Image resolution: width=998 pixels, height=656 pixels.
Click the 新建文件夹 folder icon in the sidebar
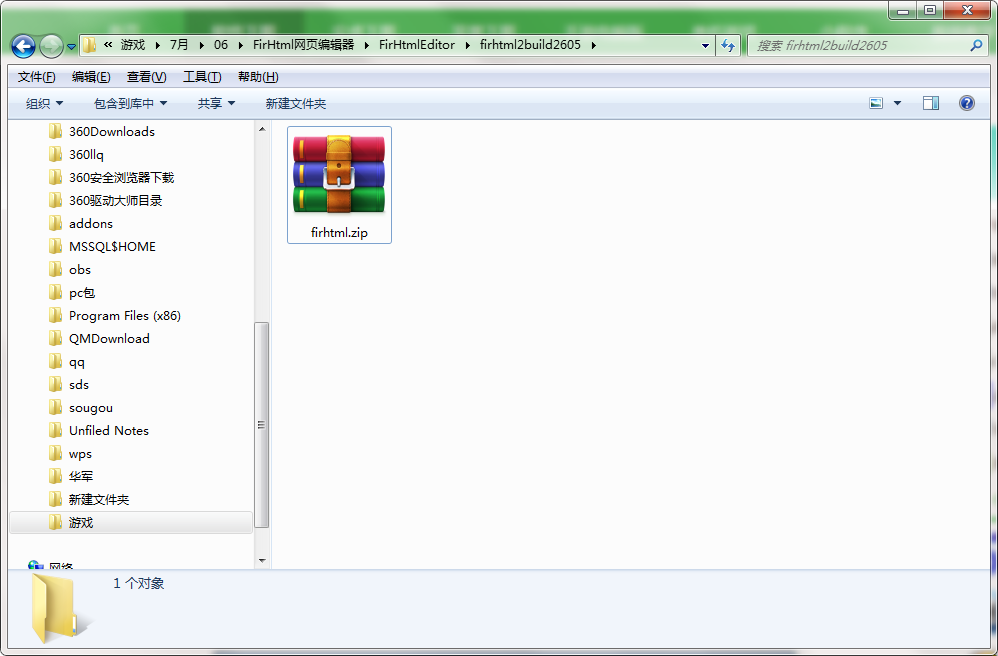click(x=57, y=499)
